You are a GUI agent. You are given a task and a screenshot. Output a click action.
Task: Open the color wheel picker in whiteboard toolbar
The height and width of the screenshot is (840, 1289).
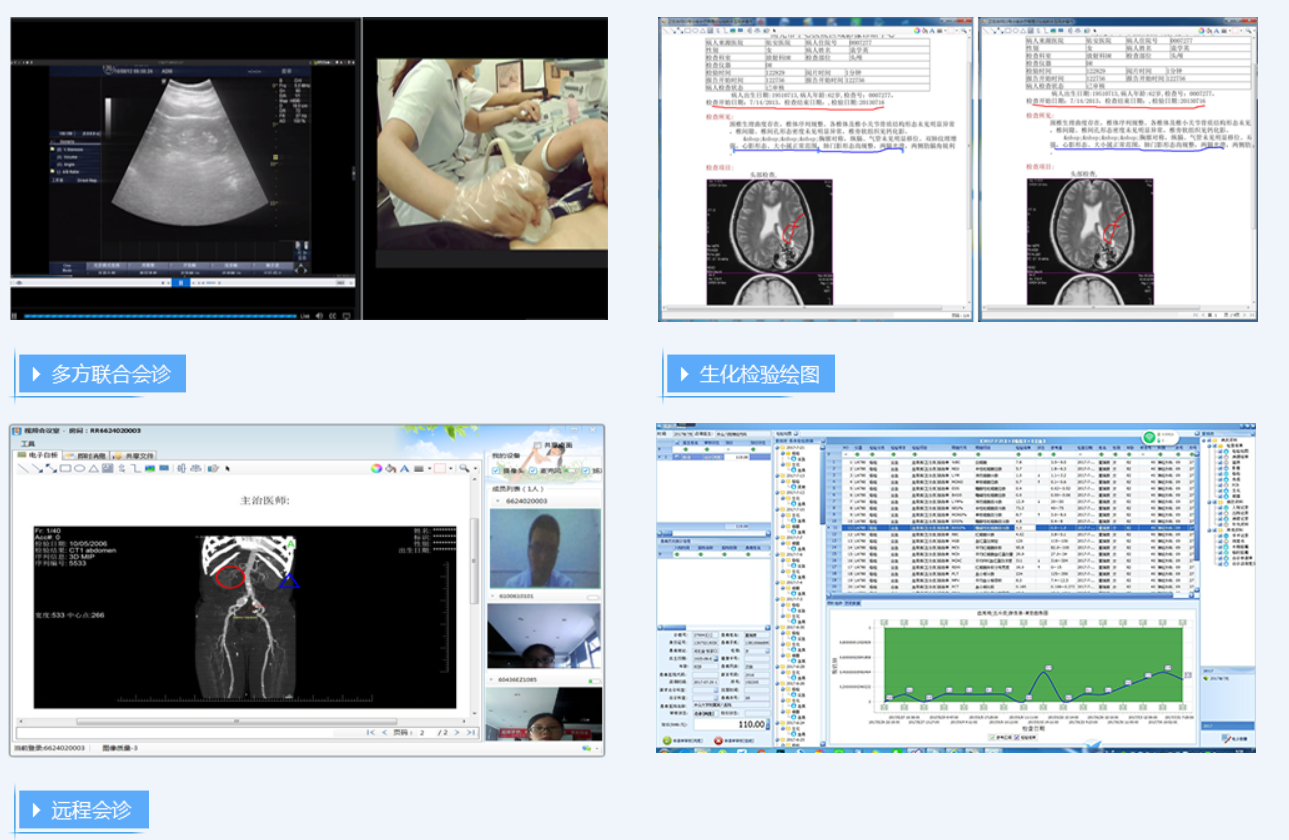[x=376, y=468]
